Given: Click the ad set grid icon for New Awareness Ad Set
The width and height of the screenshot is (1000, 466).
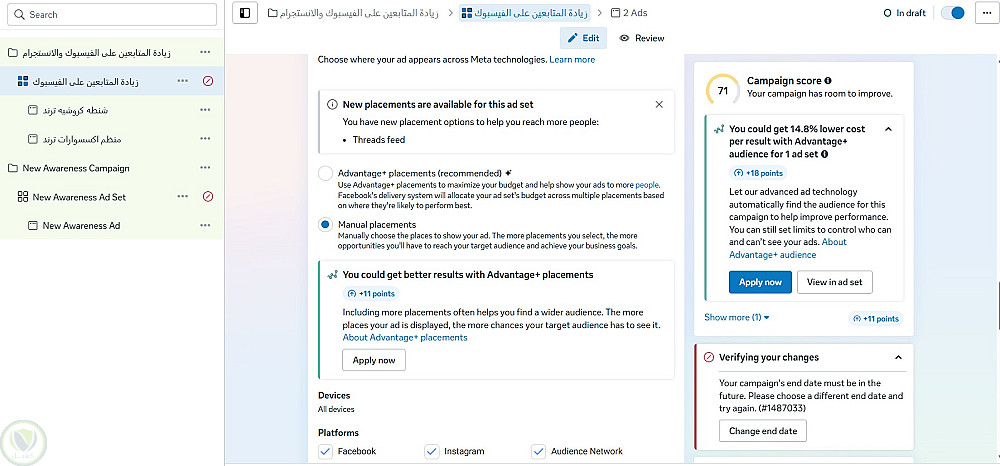Looking at the screenshot, I should click(23, 197).
